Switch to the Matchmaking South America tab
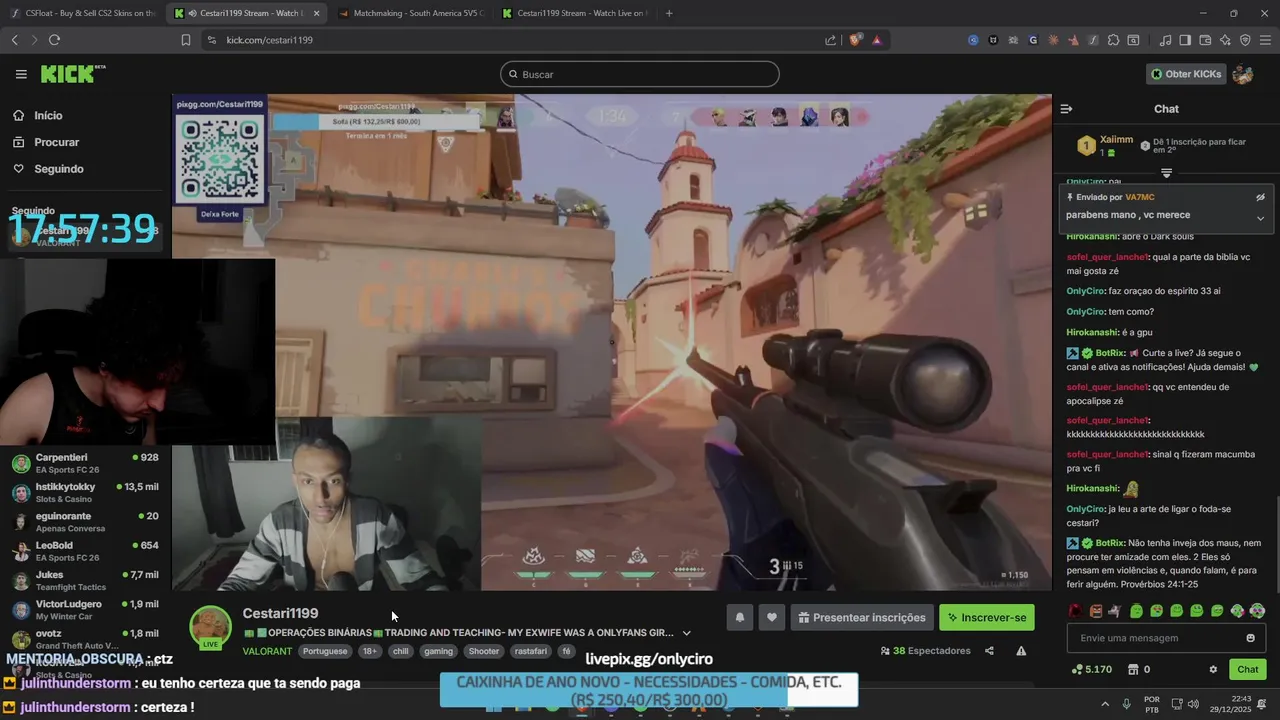 coord(410,13)
